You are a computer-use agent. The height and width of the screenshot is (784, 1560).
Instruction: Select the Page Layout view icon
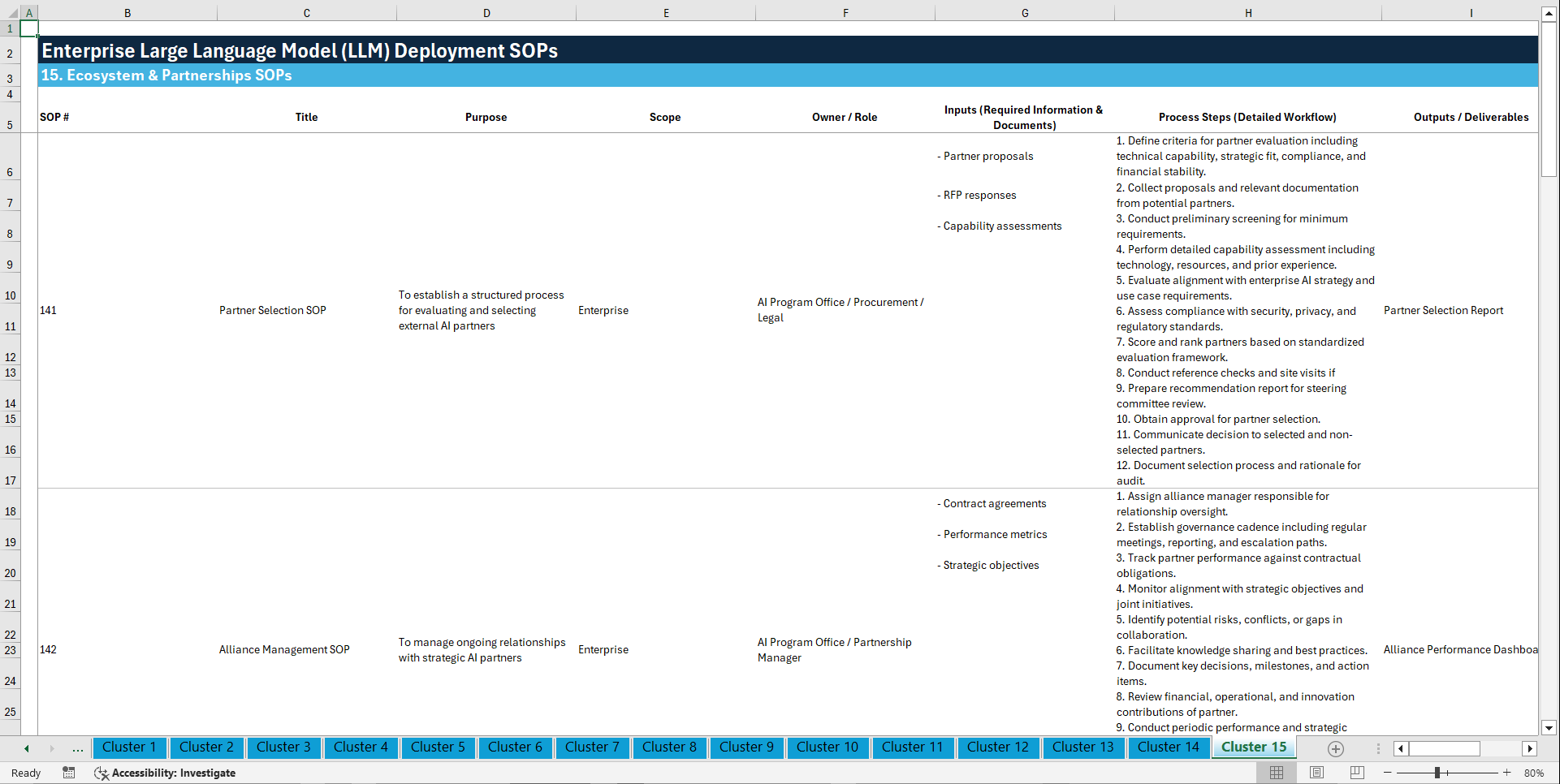[1316, 772]
